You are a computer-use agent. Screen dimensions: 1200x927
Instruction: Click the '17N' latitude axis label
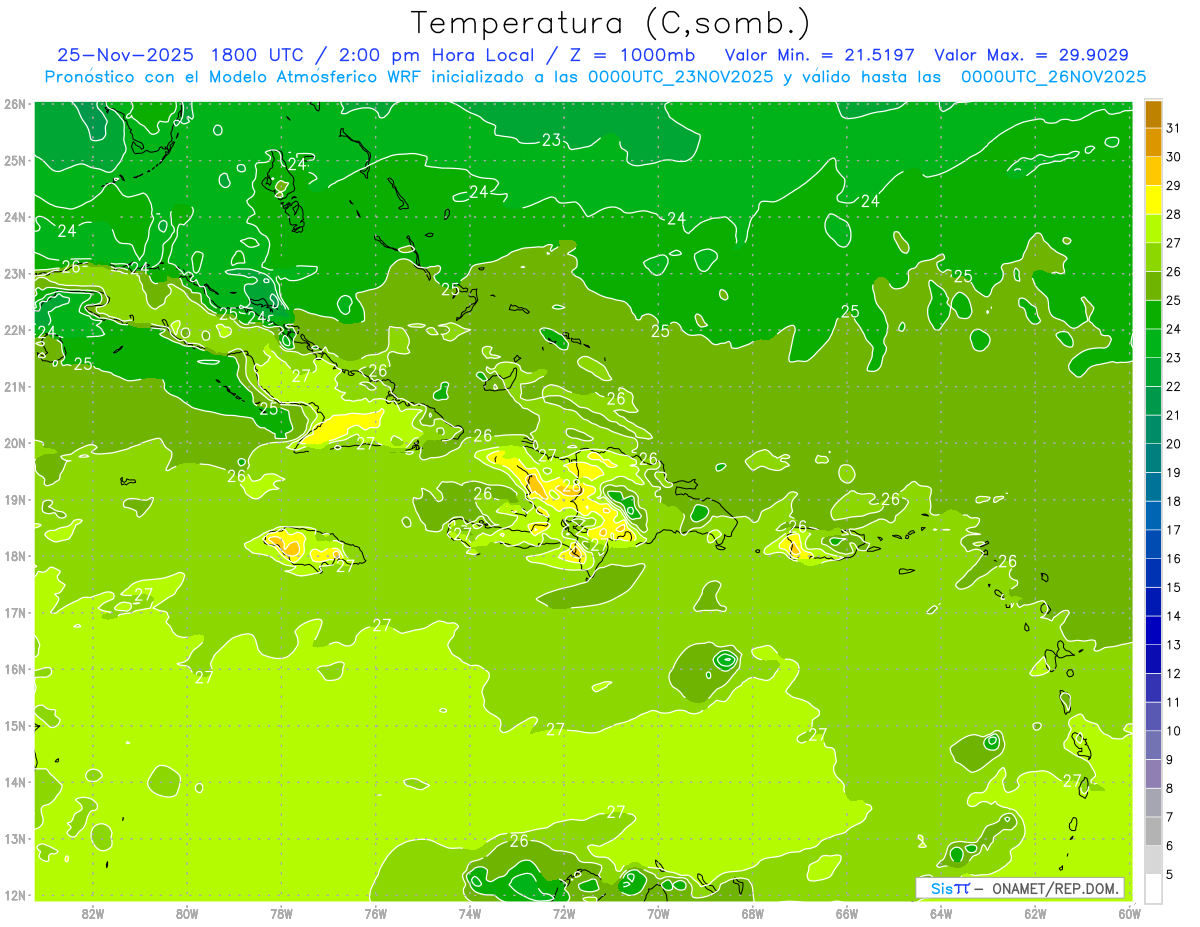coord(15,612)
